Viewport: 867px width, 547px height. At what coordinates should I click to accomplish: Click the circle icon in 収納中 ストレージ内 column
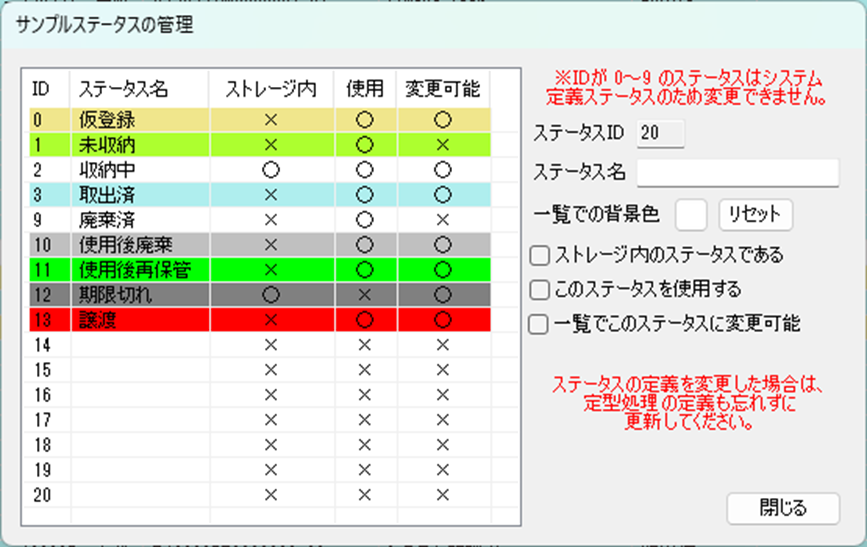pos(268,170)
